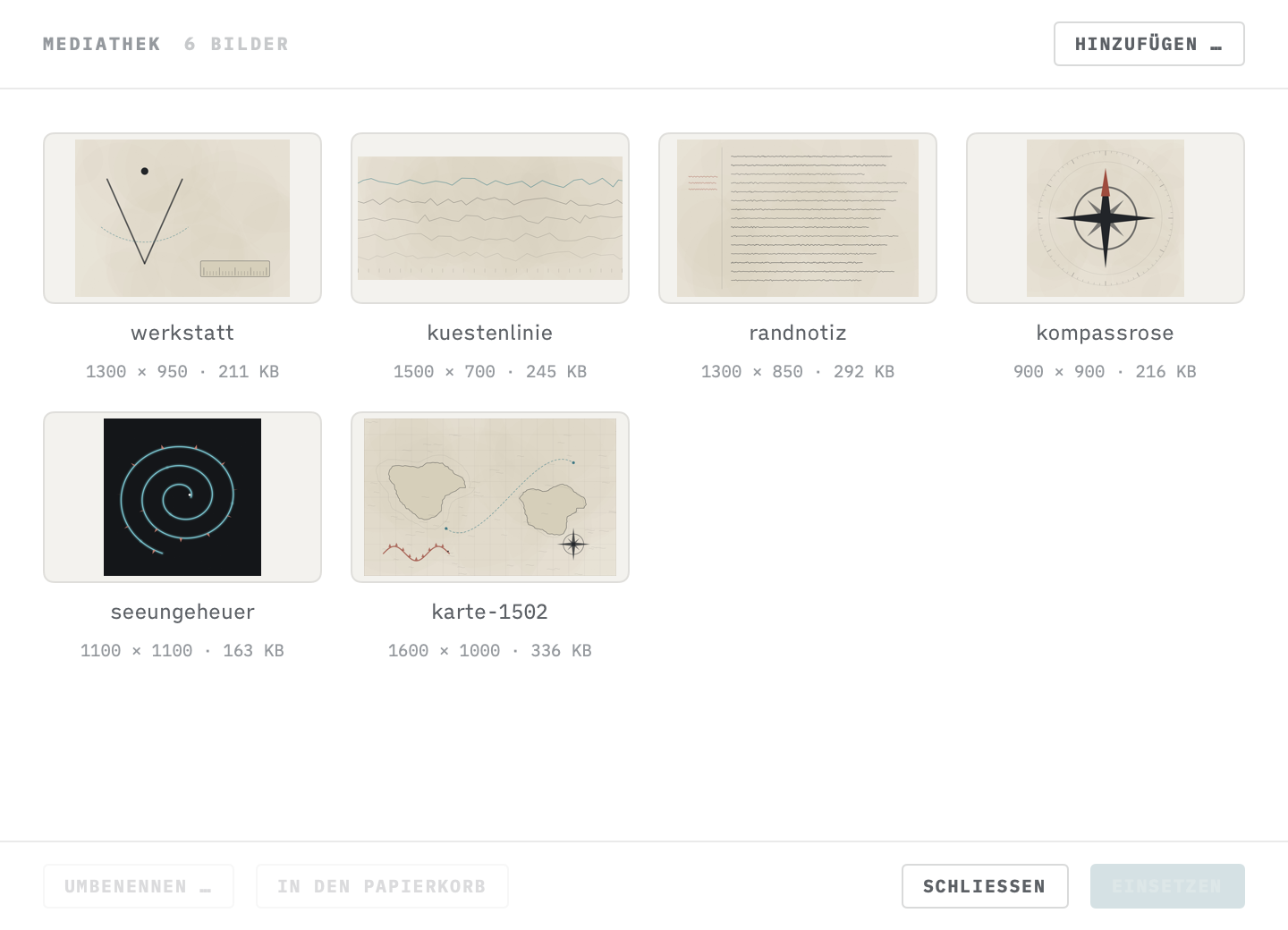Select the kuestenlinie image thumbnail

(x=490, y=218)
